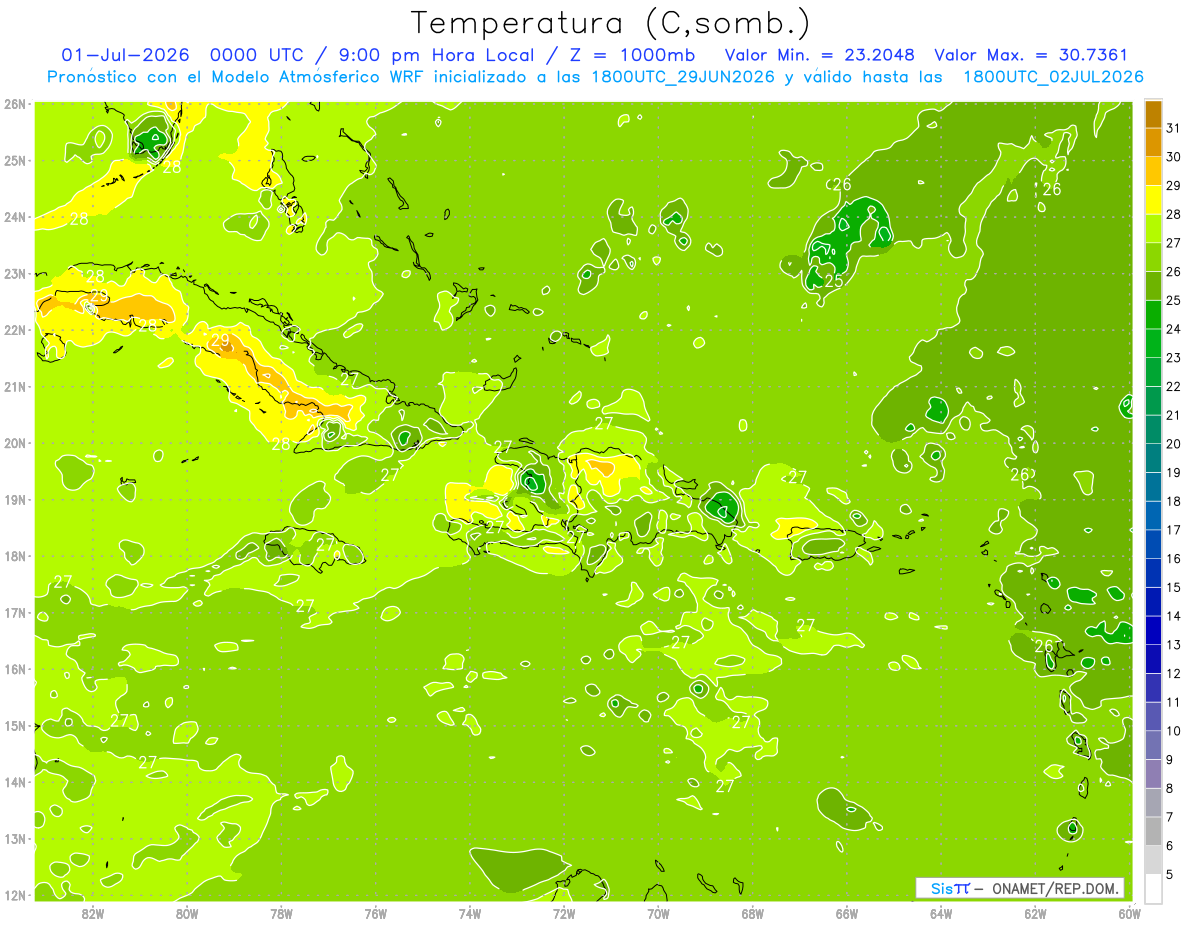Click the '16N' latitude axis label

(x=14, y=669)
